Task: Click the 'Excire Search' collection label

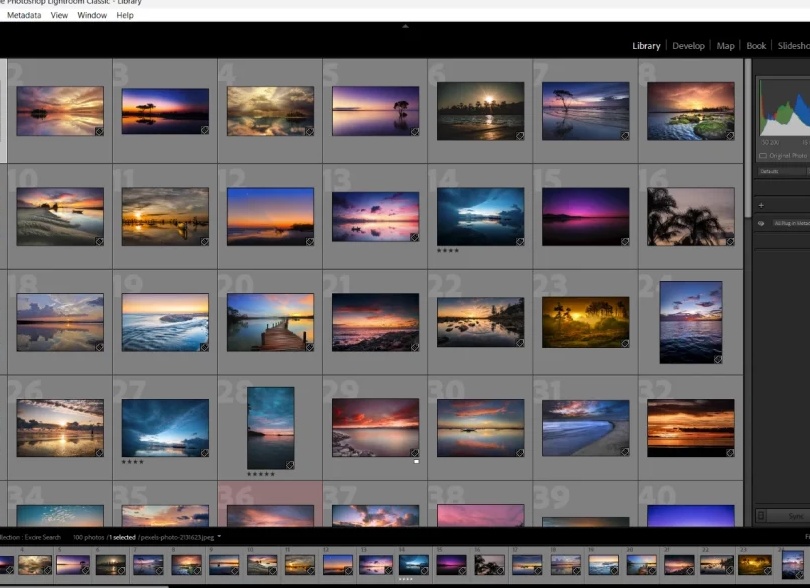Action: pos(42,537)
